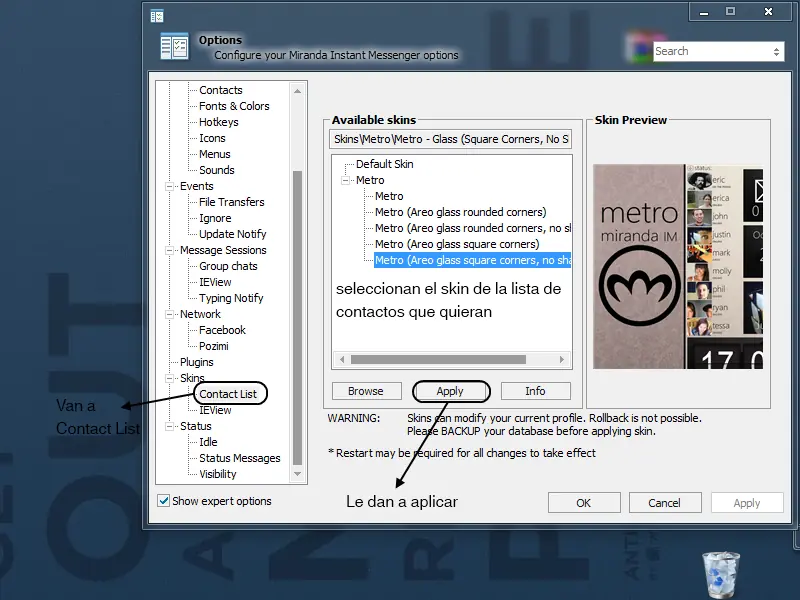
Task: Open the Search box dropdown arrows
Action: pyautogui.click(x=776, y=52)
